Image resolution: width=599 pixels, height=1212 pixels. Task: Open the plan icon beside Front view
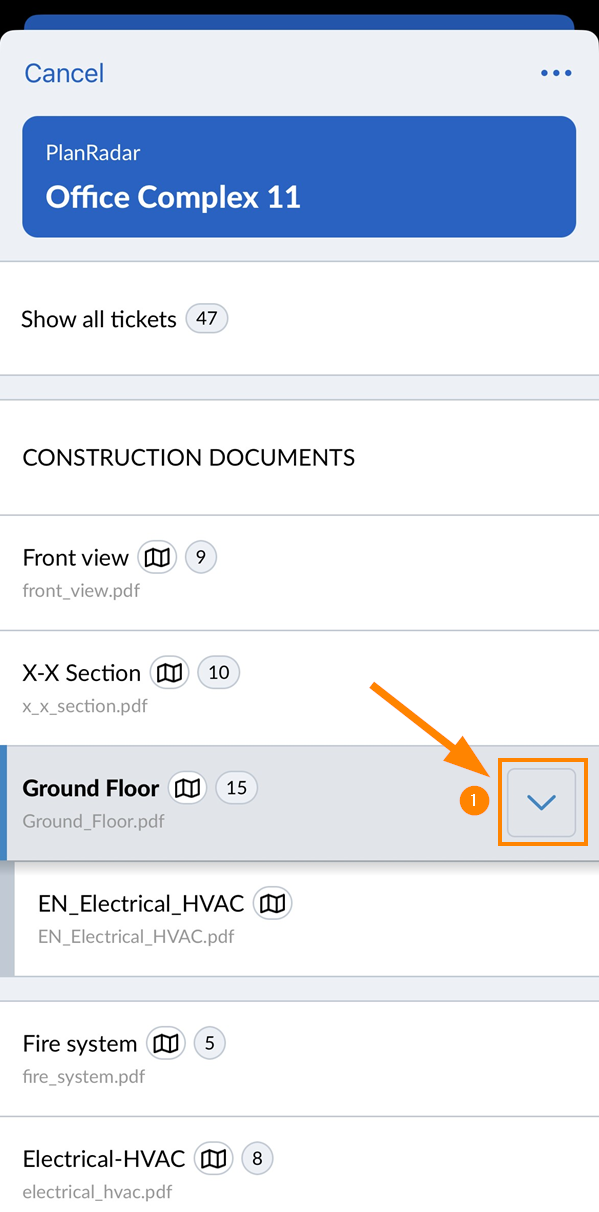coord(157,557)
